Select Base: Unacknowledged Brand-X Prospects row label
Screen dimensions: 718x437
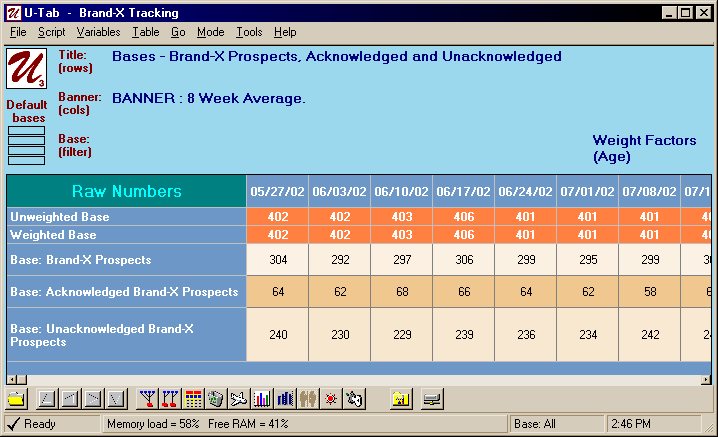click(x=126, y=335)
